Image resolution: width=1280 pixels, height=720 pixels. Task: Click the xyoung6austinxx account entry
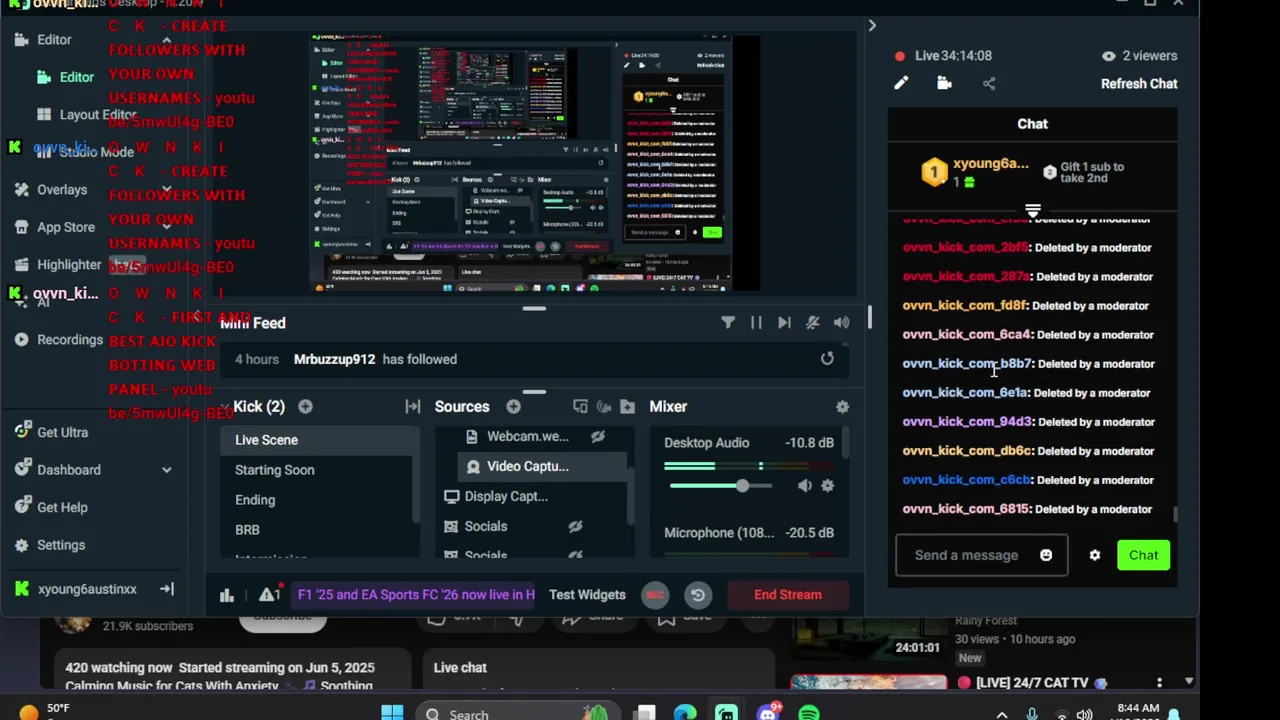point(76,589)
